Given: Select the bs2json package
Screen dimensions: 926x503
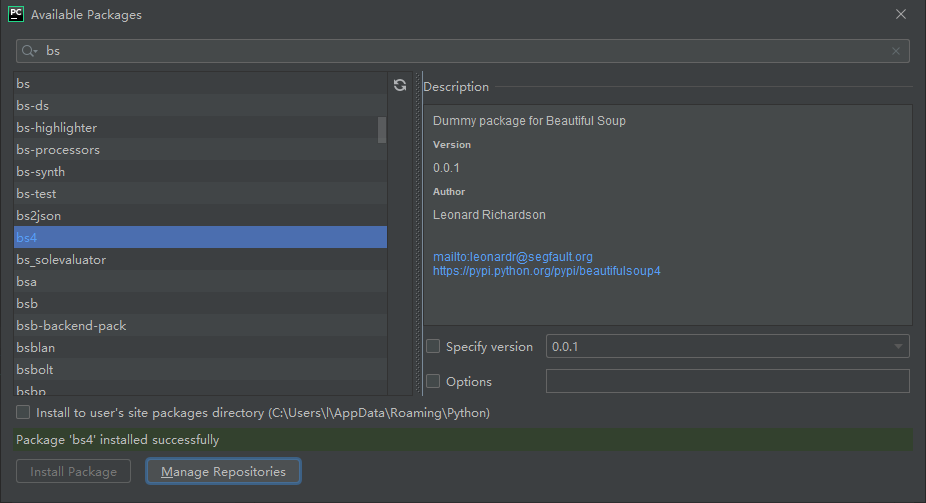Looking at the screenshot, I should point(200,215).
